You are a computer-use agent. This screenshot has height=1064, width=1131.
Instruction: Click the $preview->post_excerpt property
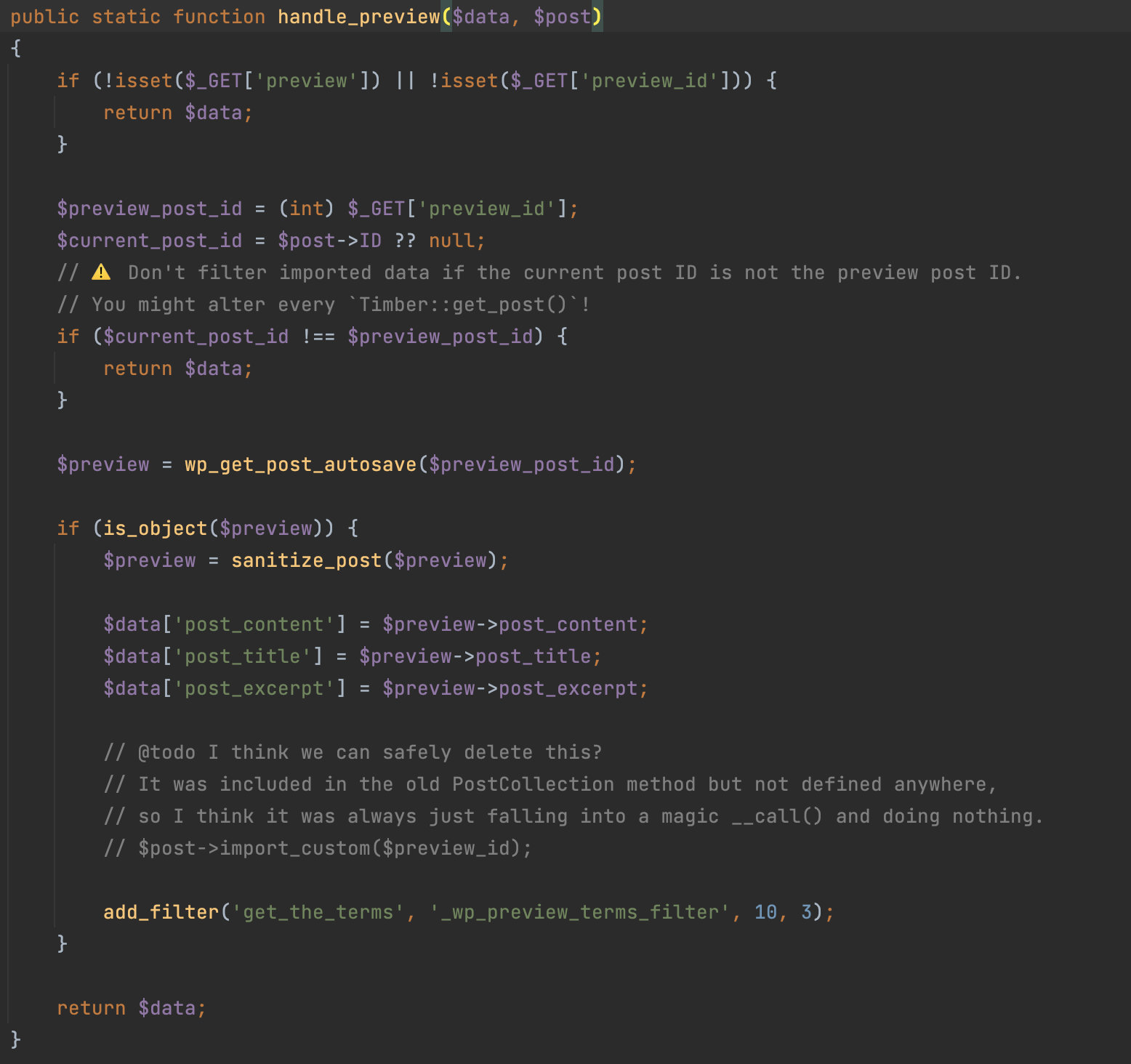[510, 688]
